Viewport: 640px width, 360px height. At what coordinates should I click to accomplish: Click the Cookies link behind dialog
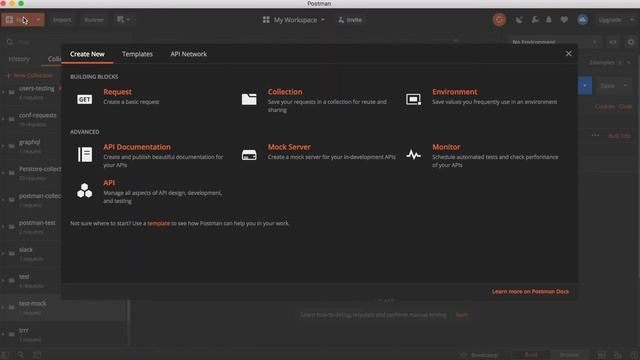coord(604,106)
